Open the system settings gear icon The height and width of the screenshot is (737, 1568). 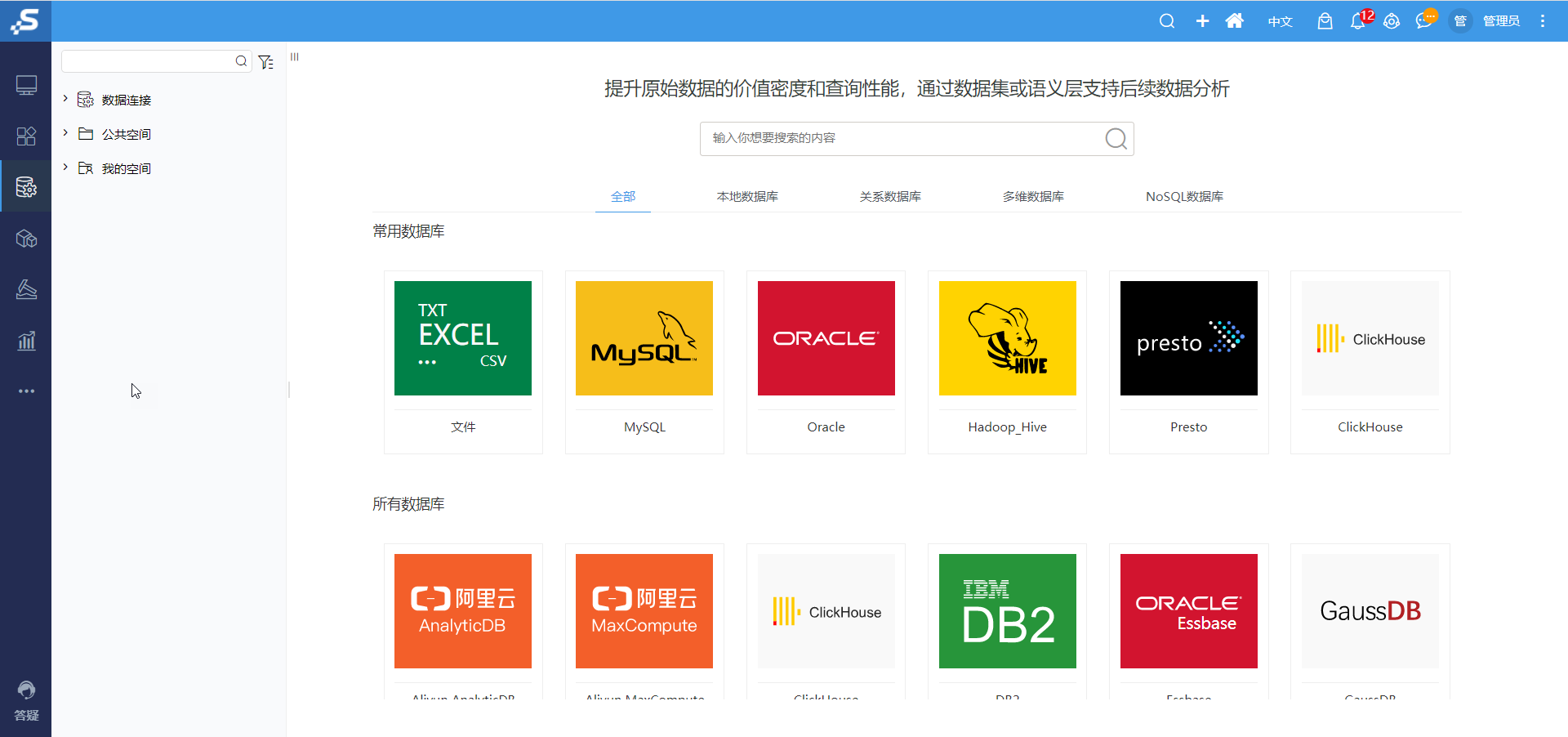[1392, 21]
